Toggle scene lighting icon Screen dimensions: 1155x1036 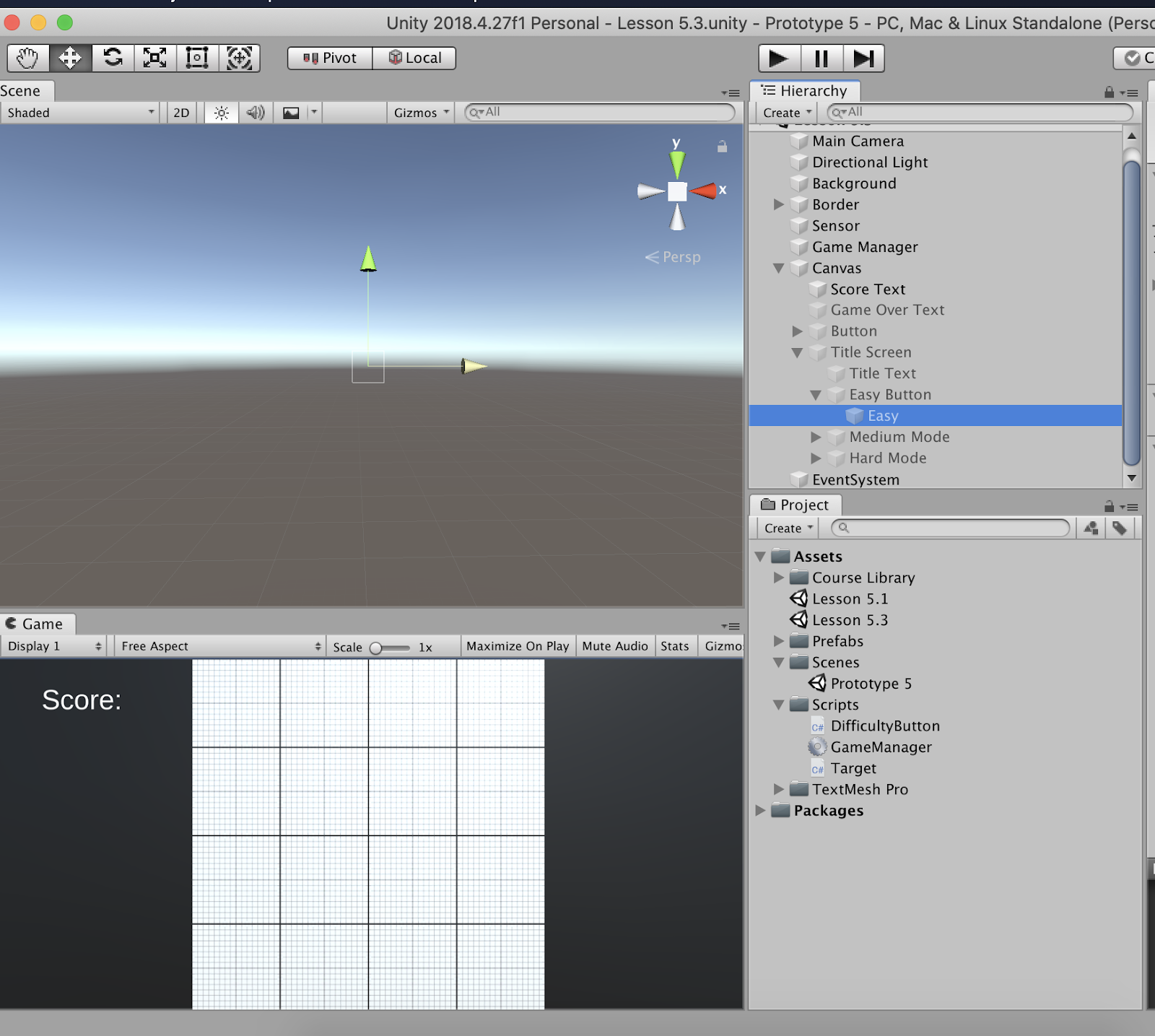click(x=222, y=113)
